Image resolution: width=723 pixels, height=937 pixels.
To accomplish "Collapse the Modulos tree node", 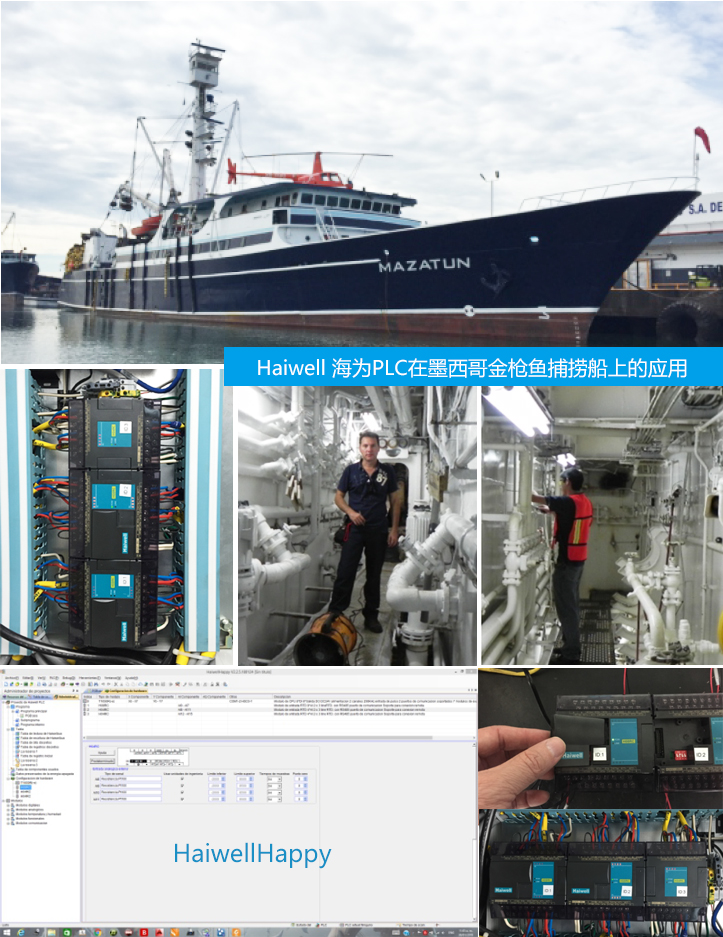I will (4, 801).
